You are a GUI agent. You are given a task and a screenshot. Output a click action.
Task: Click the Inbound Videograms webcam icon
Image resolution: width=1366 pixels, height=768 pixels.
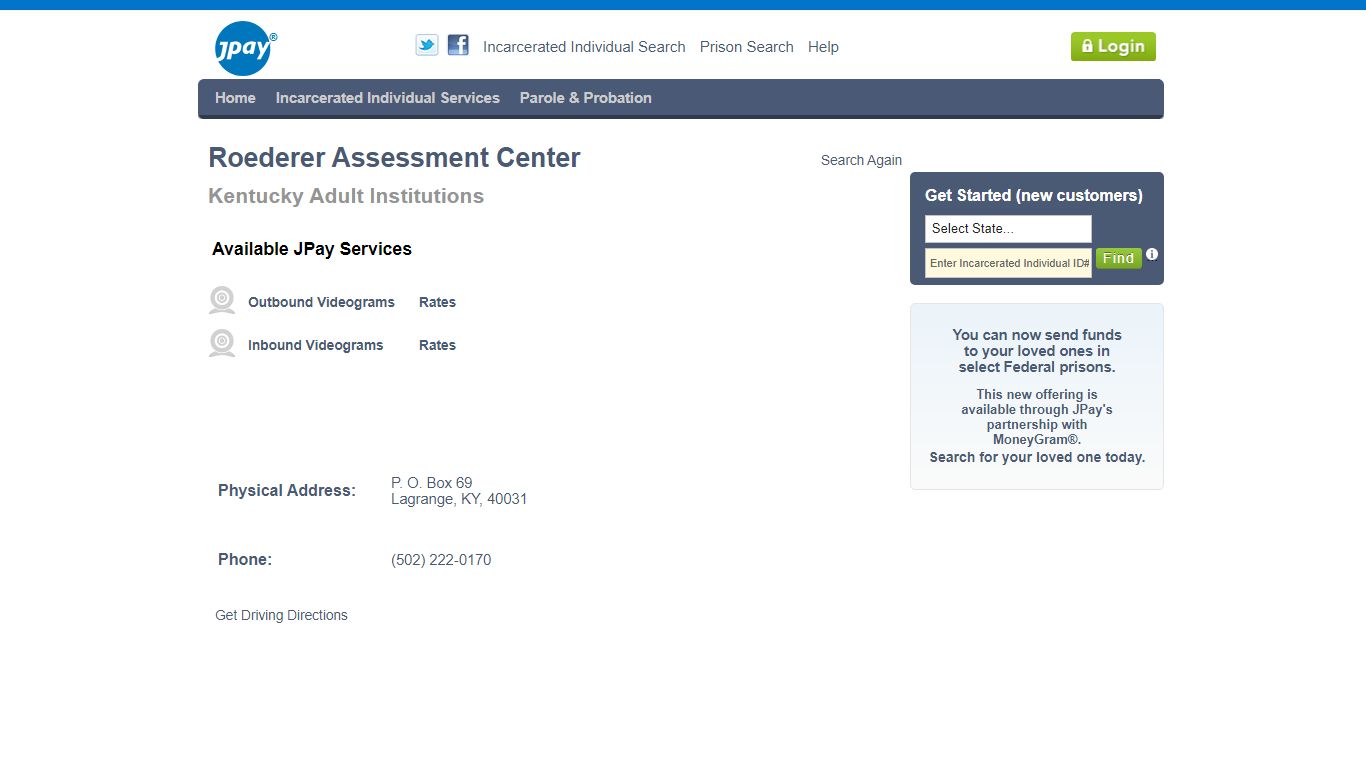pyautogui.click(x=222, y=344)
